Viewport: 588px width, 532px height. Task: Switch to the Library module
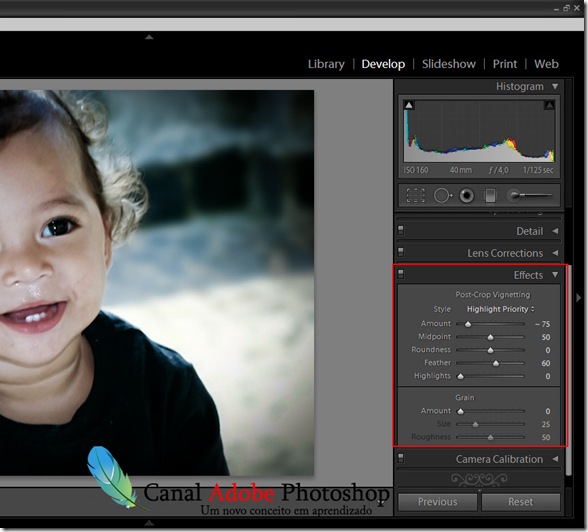pyautogui.click(x=326, y=64)
